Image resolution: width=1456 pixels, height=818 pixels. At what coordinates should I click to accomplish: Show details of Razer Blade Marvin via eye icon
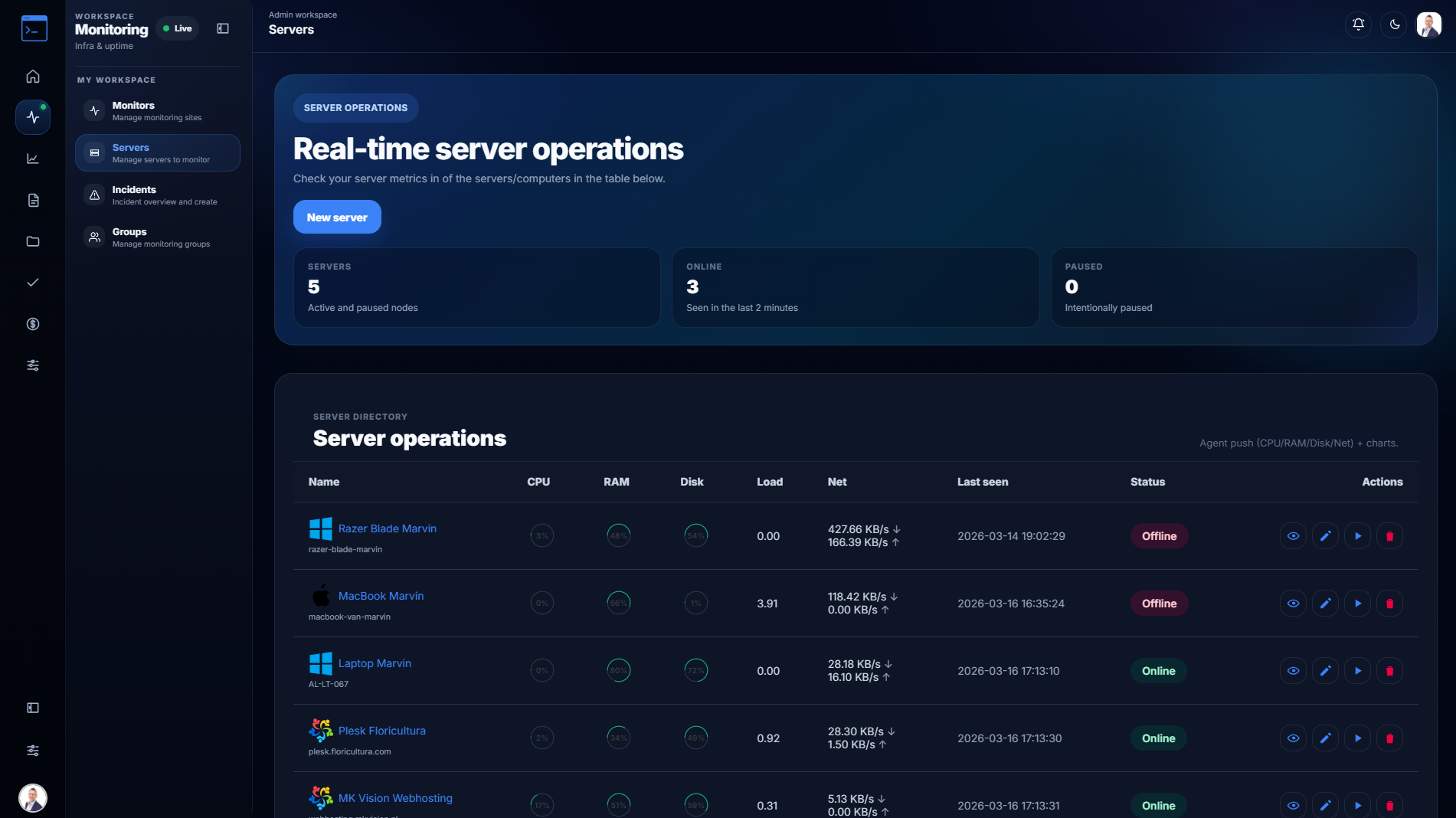pyautogui.click(x=1294, y=536)
